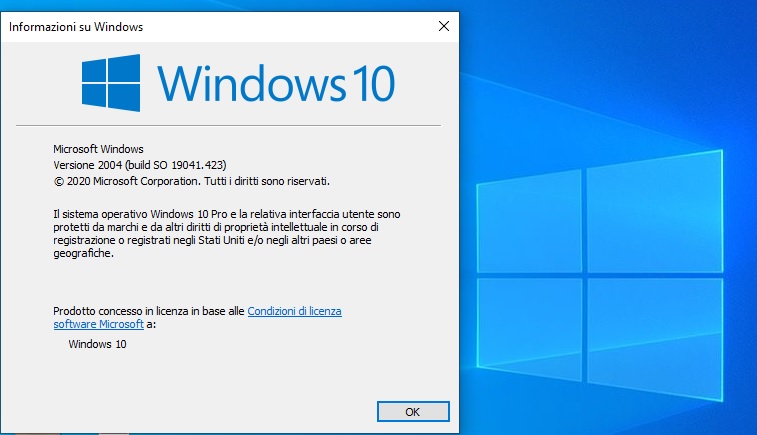Click the OK button
Screen dimensions: 757x435
[x=413, y=411]
